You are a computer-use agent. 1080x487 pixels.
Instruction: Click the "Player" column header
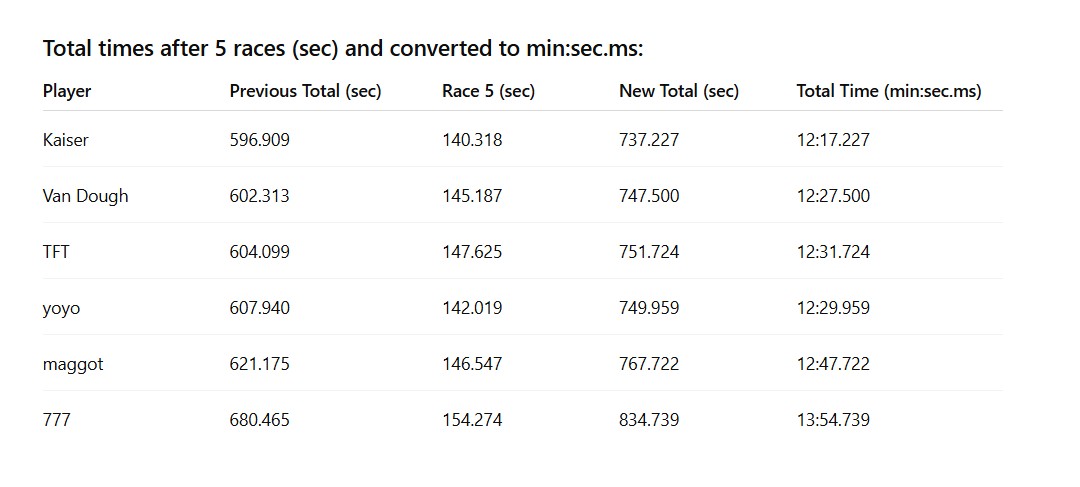67,91
